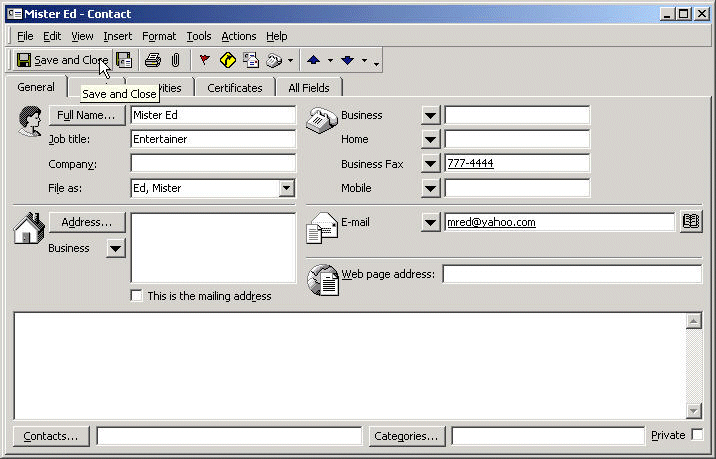716x459 pixels.
Task: Click the Categories... button
Action: click(406, 436)
